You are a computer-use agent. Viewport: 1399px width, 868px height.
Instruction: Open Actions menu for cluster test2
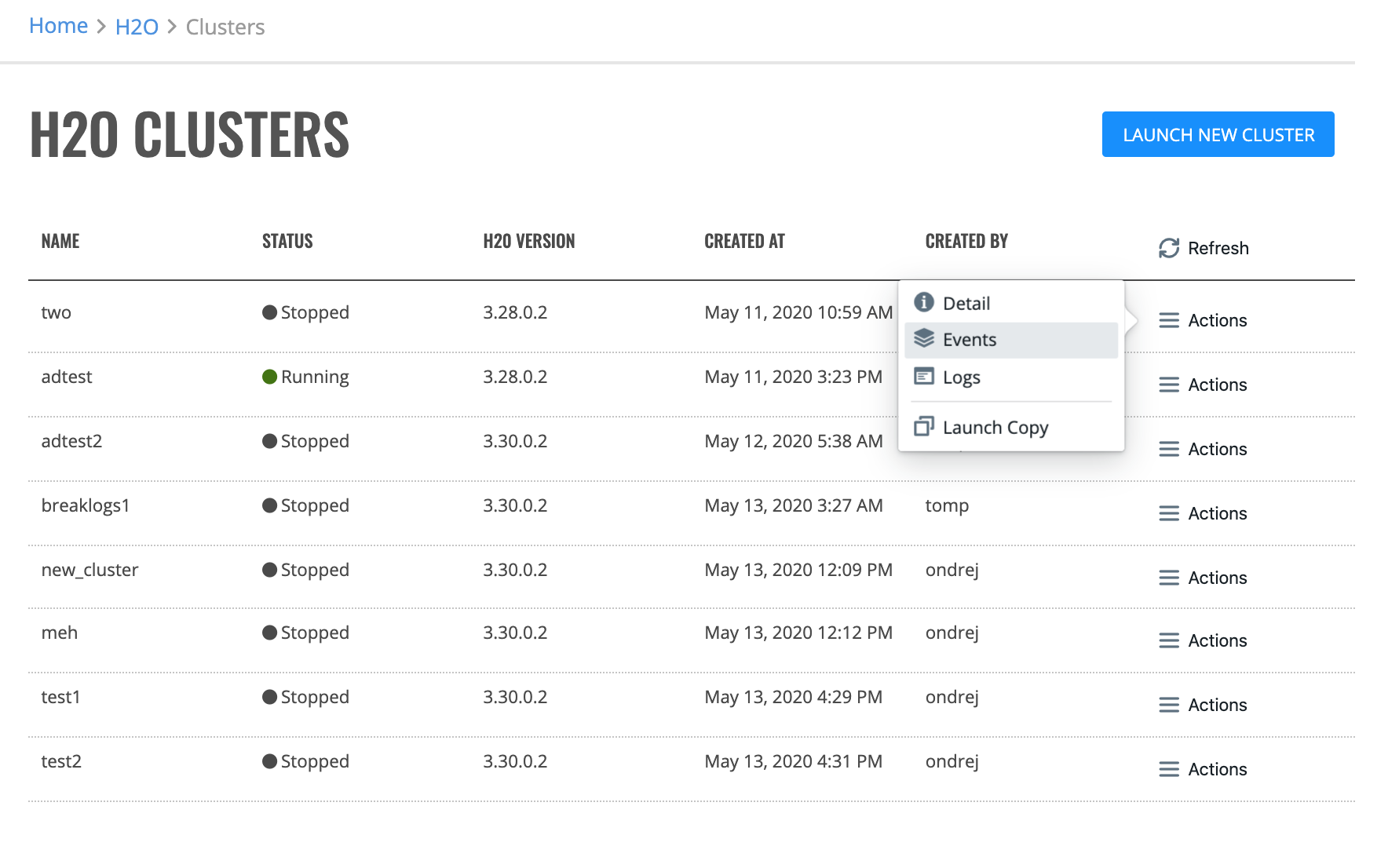[x=1203, y=769]
